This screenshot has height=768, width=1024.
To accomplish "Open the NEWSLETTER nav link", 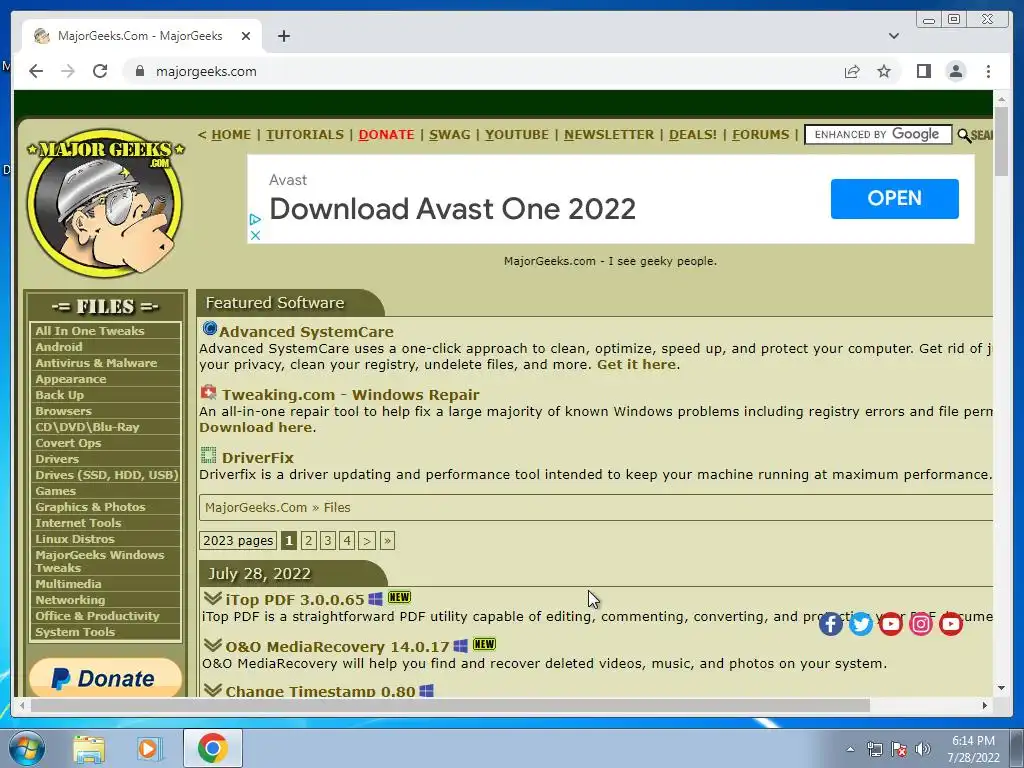I will coord(609,135).
